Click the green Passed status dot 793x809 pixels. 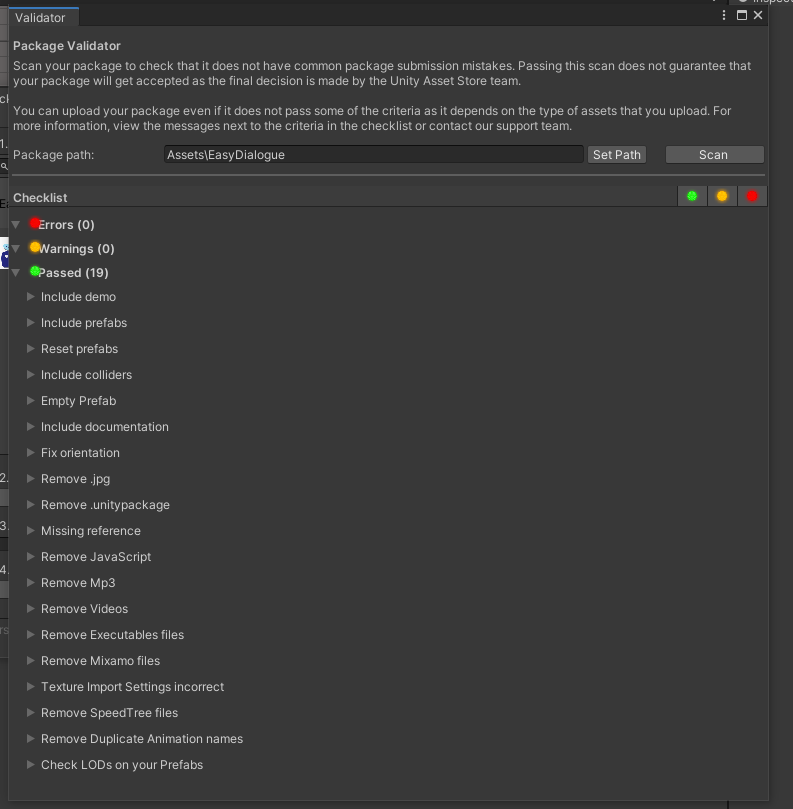tap(35, 271)
